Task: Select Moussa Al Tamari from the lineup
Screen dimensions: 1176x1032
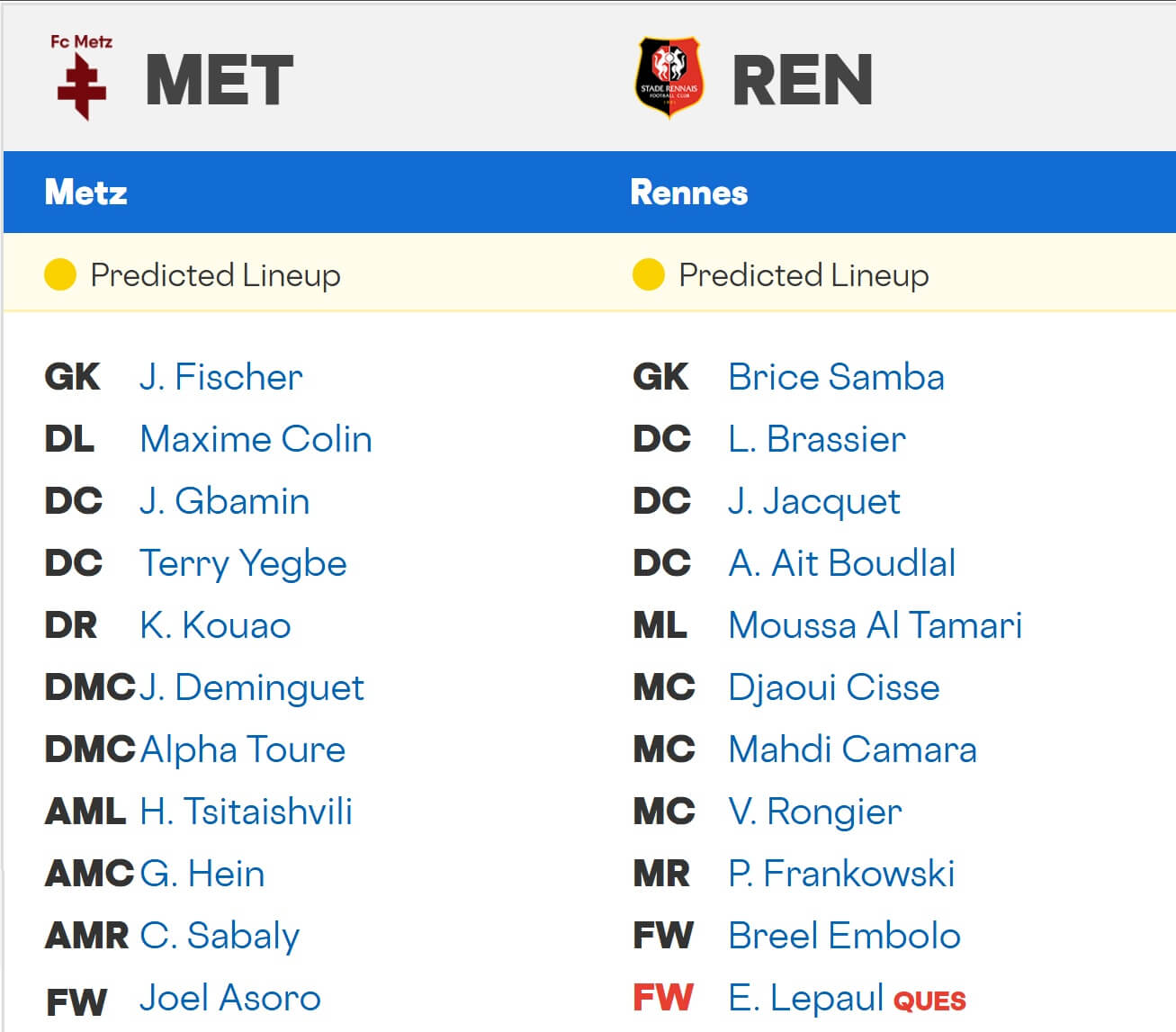Action: 875,625
